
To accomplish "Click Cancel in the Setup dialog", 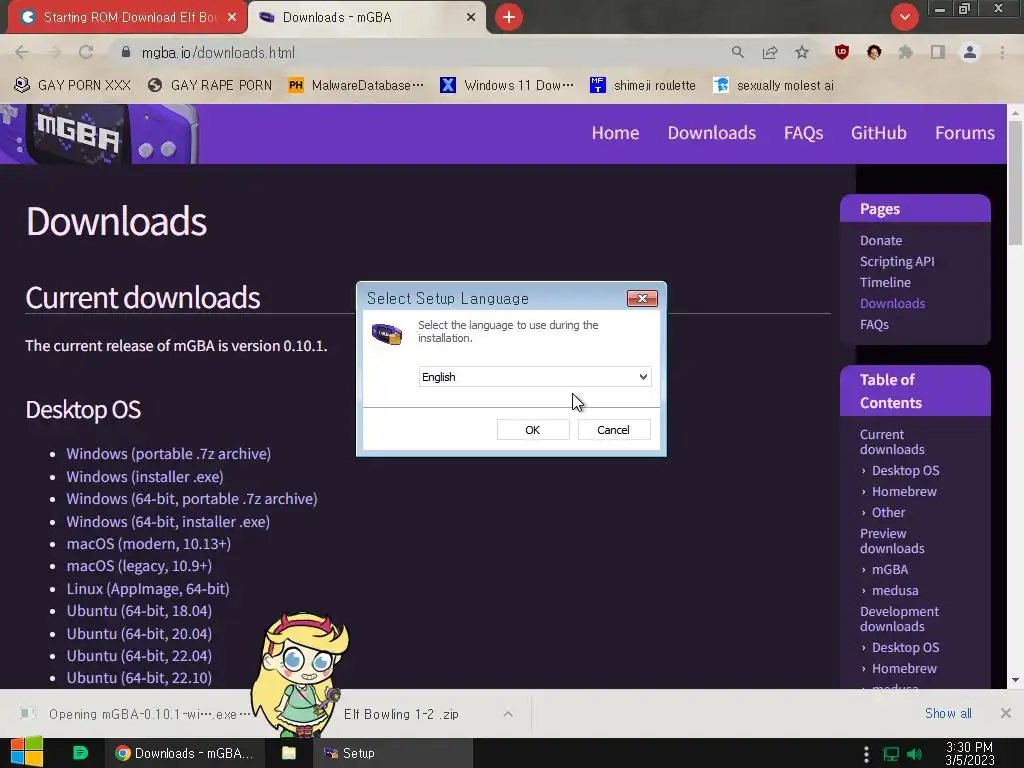I will click(614, 430).
